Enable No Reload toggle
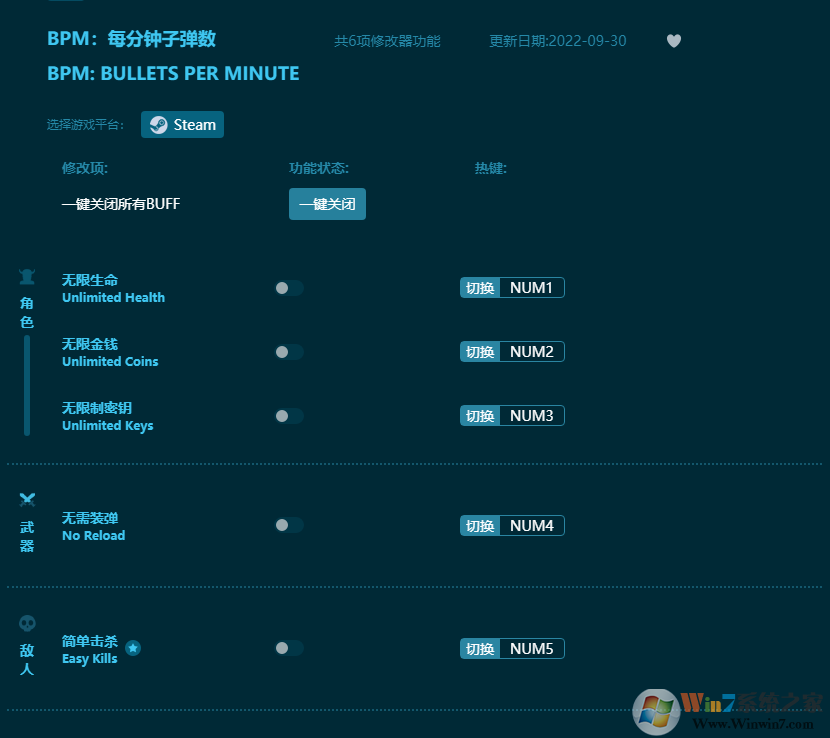 (289, 525)
